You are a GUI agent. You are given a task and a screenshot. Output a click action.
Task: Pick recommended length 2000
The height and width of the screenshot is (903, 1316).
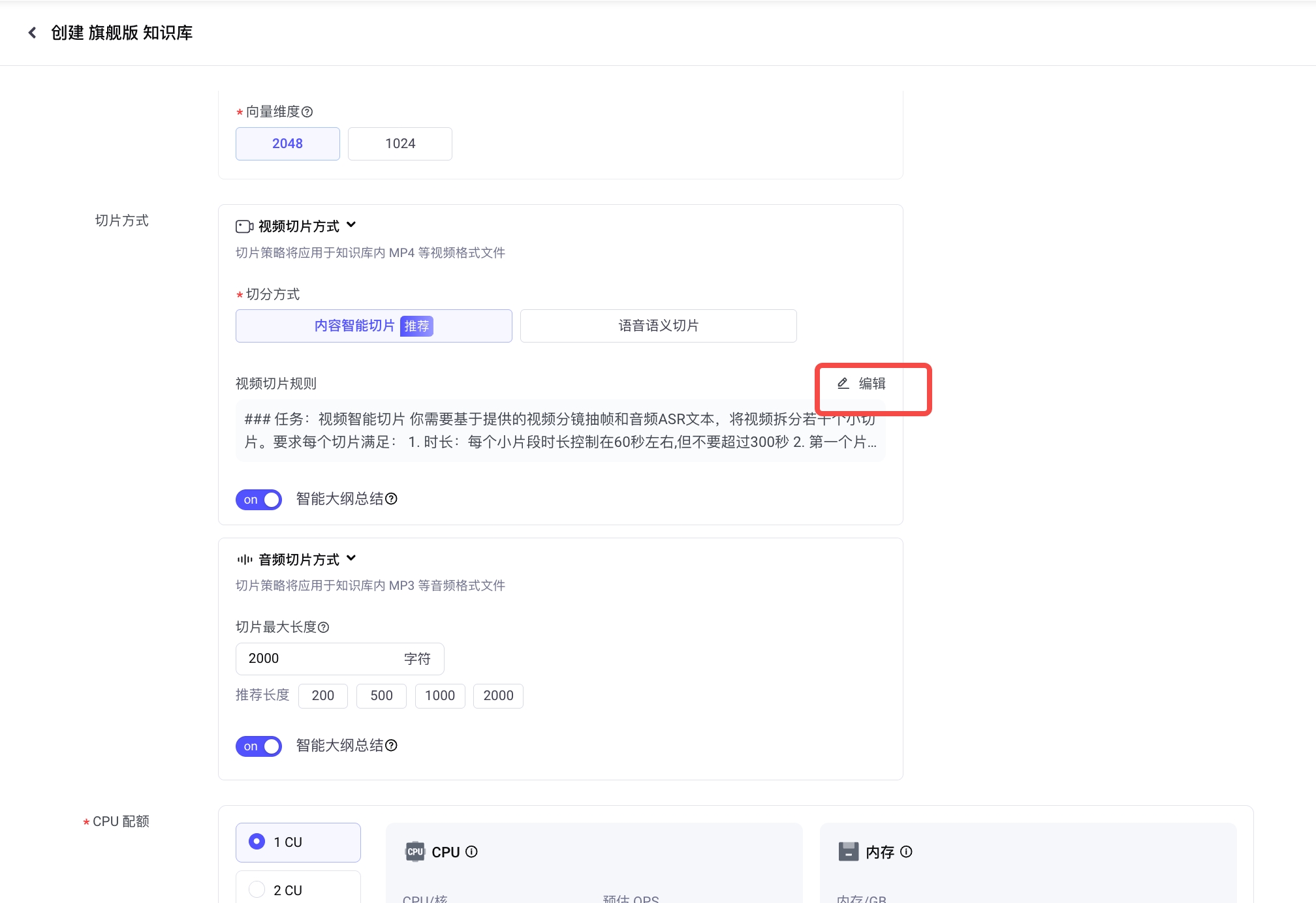coord(498,696)
